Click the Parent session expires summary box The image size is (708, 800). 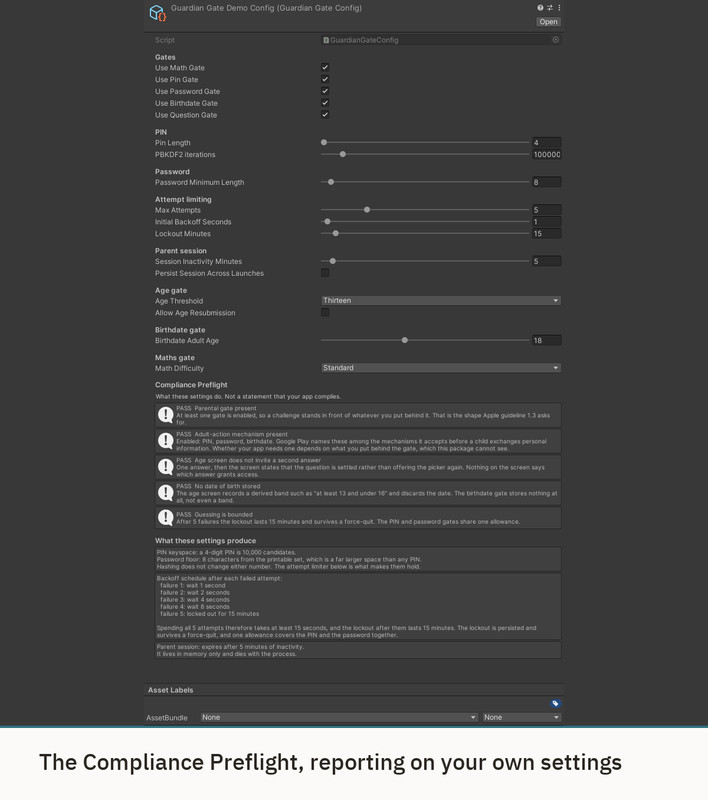[x=358, y=650]
